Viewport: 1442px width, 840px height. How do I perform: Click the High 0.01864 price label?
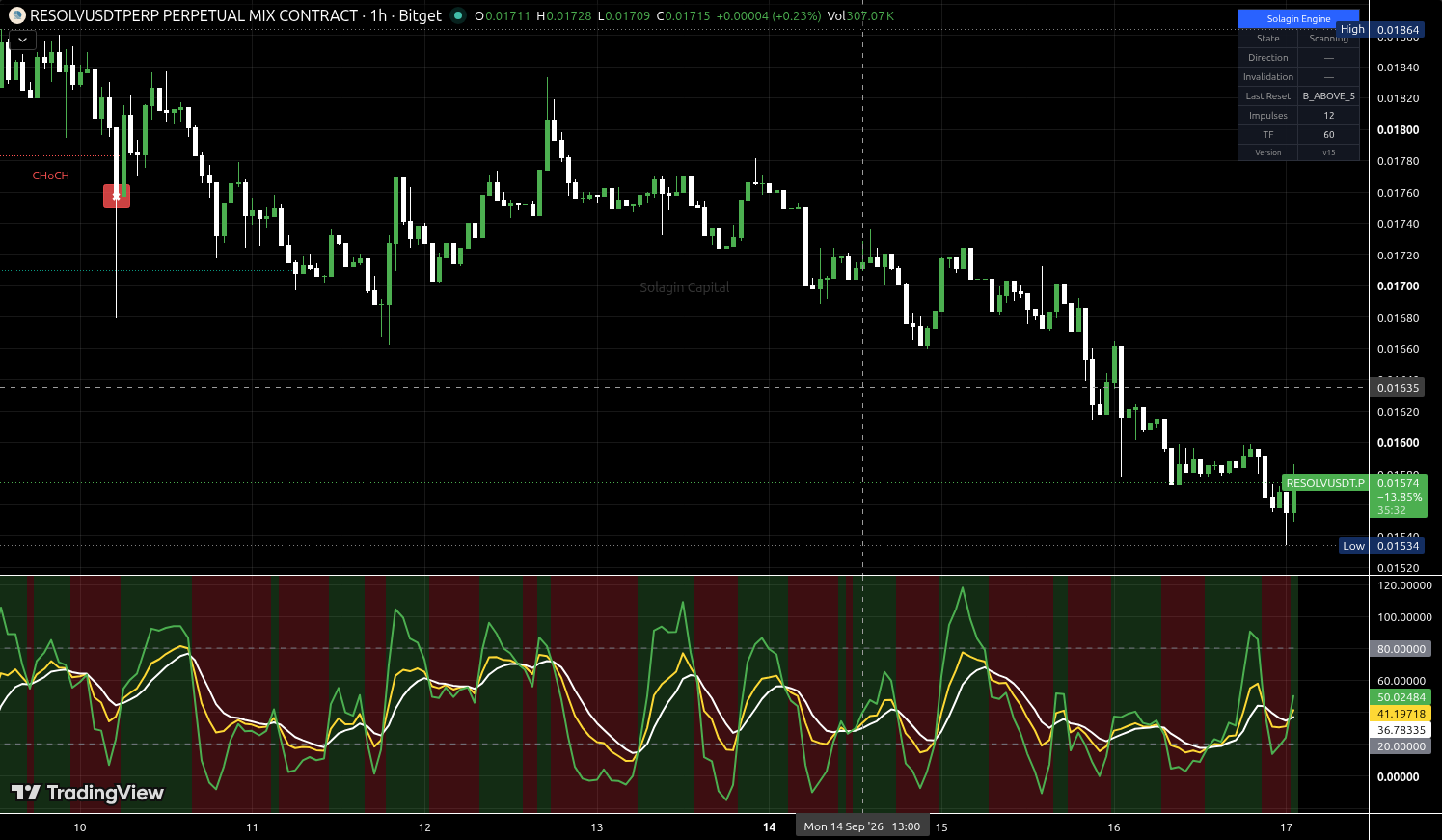(1381, 30)
